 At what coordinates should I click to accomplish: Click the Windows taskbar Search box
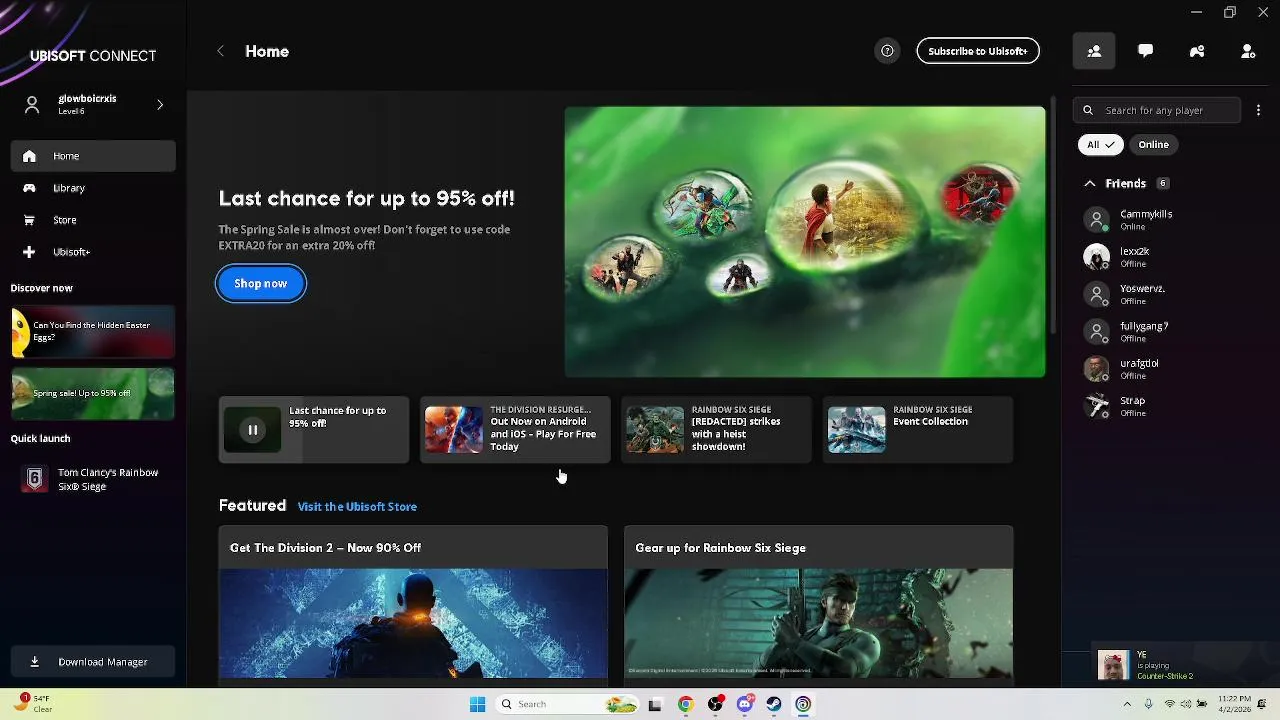(x=565, y=704)
